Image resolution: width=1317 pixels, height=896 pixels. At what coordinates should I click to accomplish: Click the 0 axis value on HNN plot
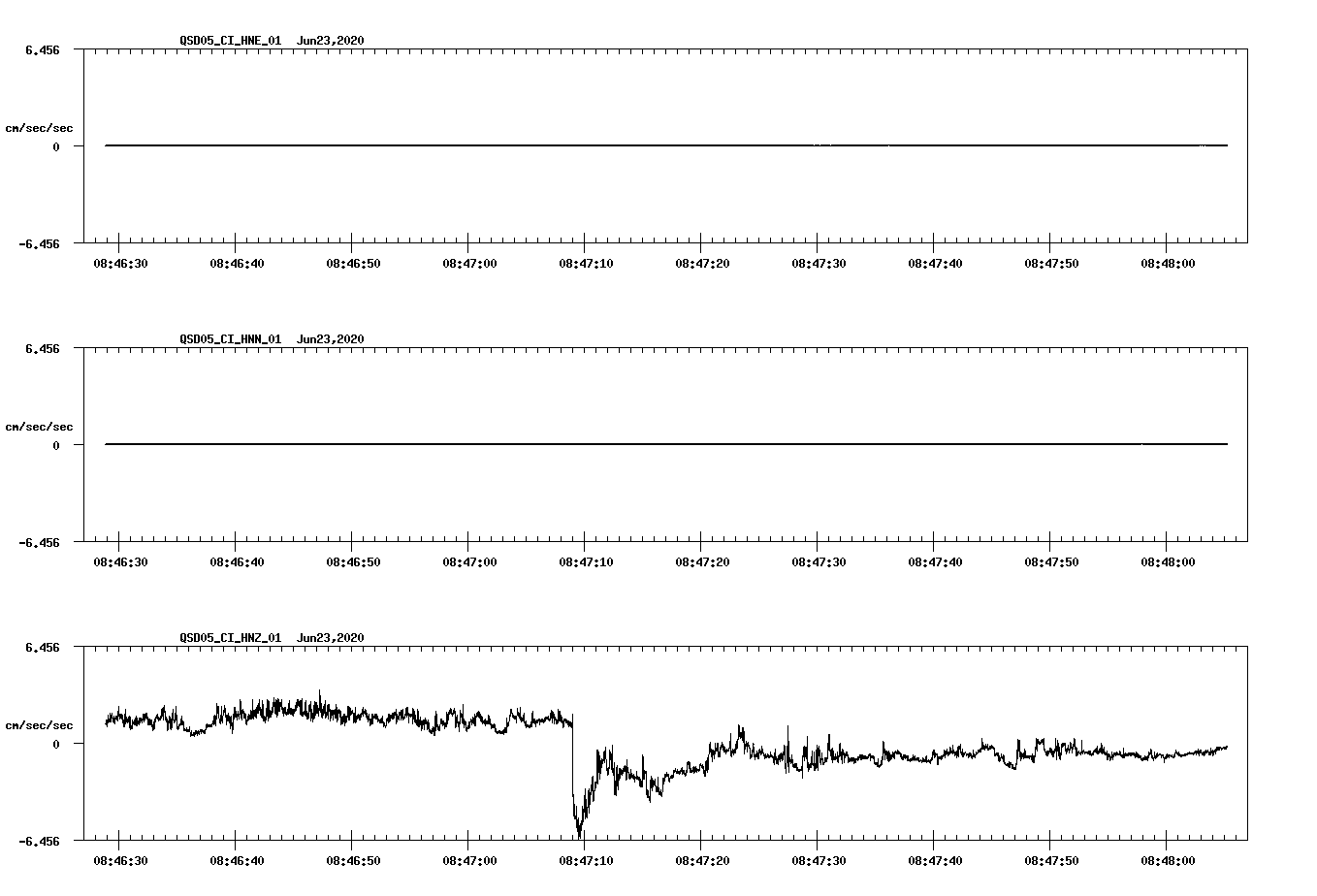point(56,445)
